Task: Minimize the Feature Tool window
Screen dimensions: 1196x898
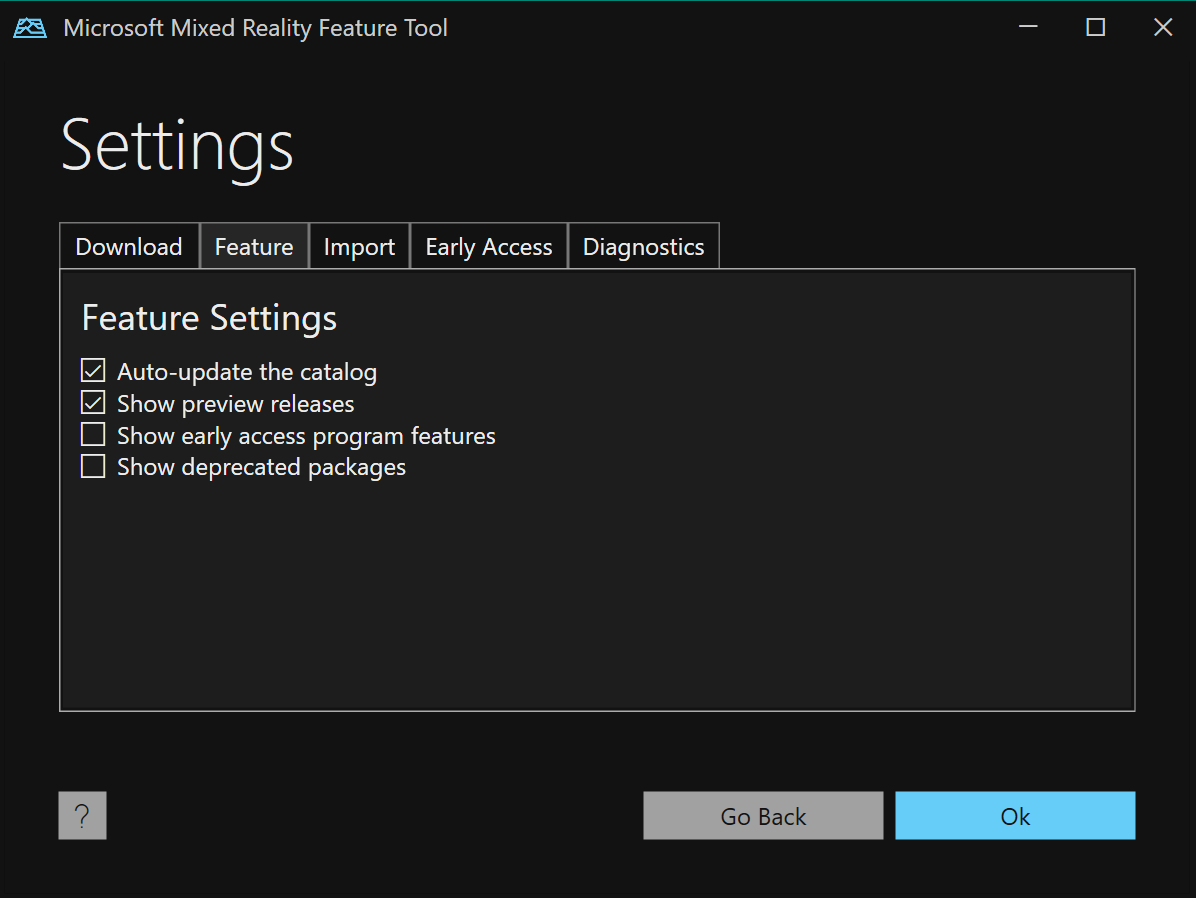Action: [x=1029, y=28]
